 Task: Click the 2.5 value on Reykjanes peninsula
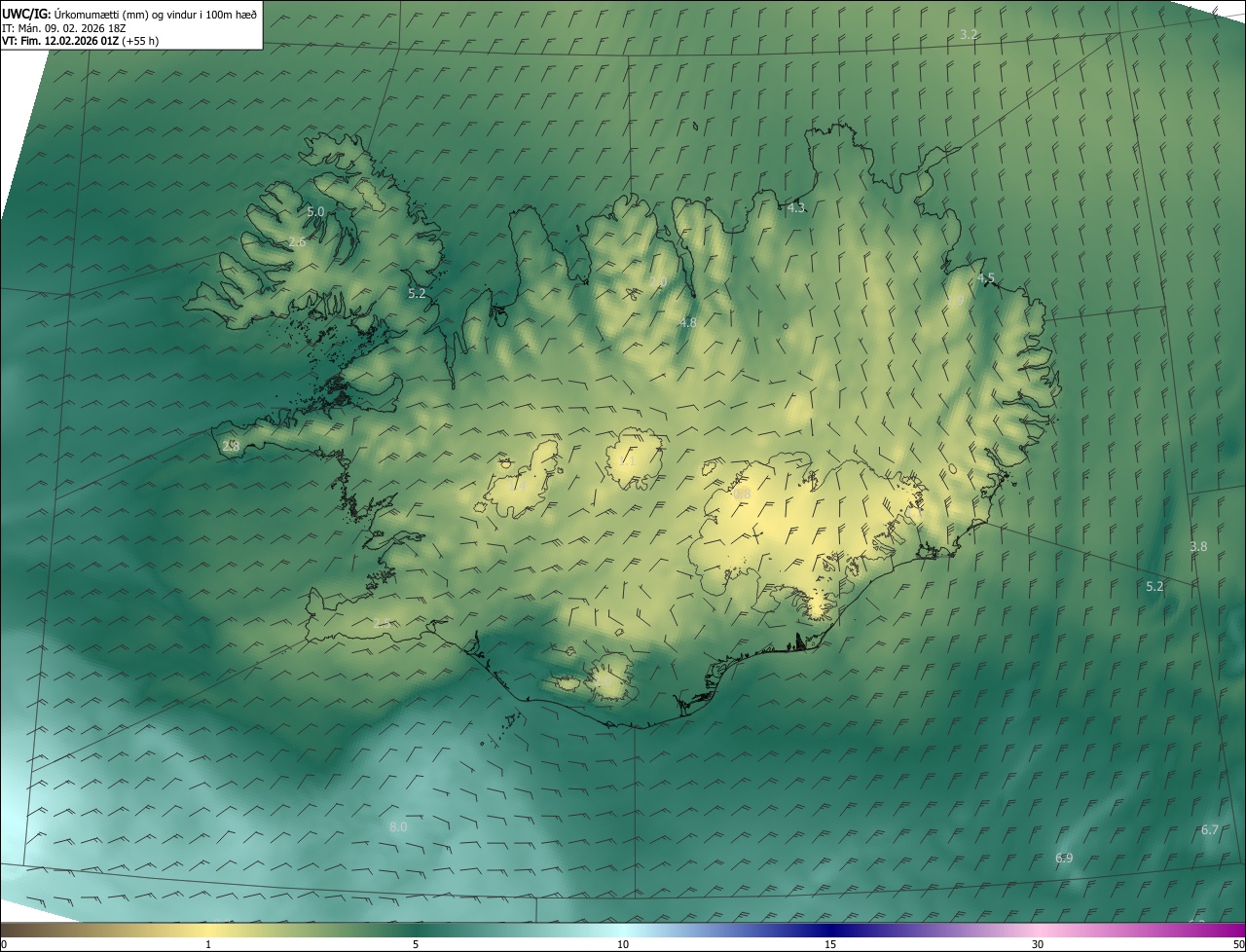(x=382, y=622)
